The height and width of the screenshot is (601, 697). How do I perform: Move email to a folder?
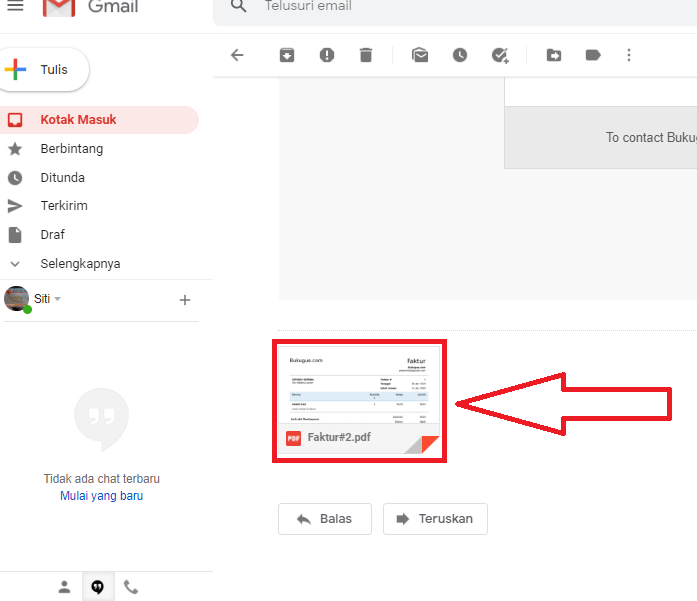554,55
